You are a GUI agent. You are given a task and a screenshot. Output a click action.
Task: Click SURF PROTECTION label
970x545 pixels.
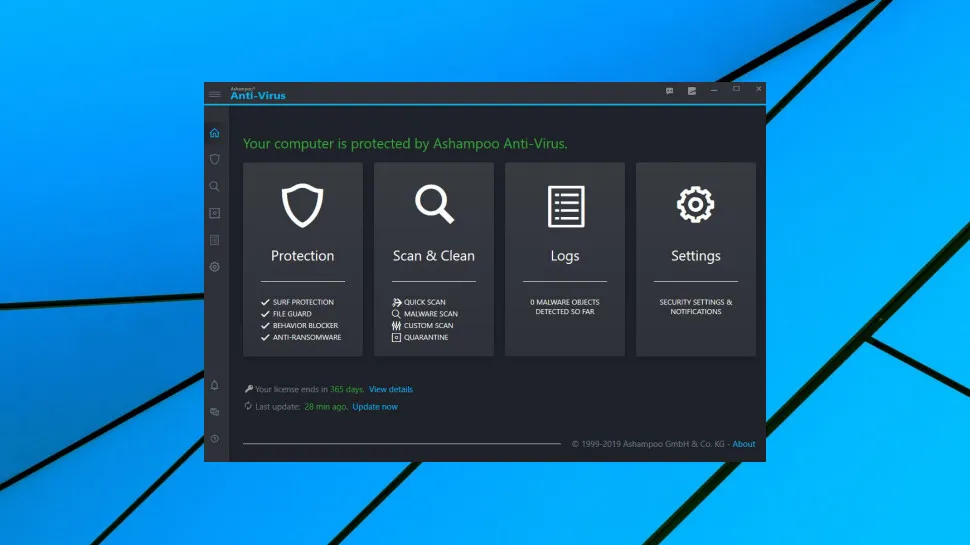click(303, 303)
